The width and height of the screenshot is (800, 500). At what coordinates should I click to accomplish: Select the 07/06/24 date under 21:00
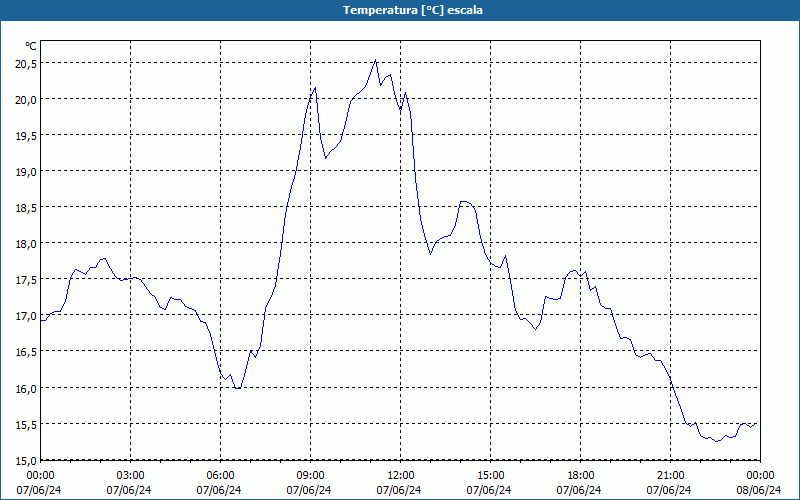pos(669,490)
